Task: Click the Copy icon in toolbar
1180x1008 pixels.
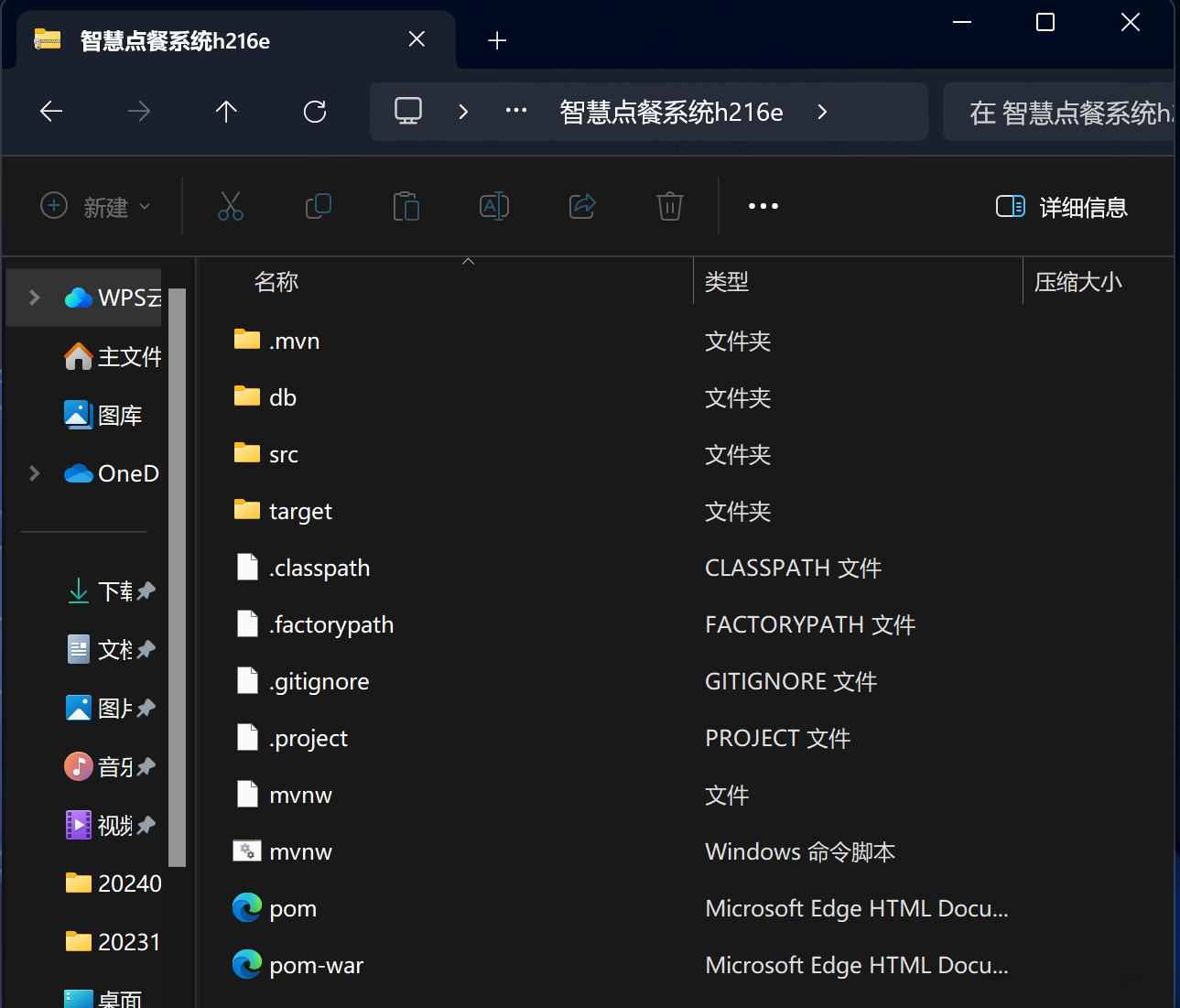Action: click(319, 207)
